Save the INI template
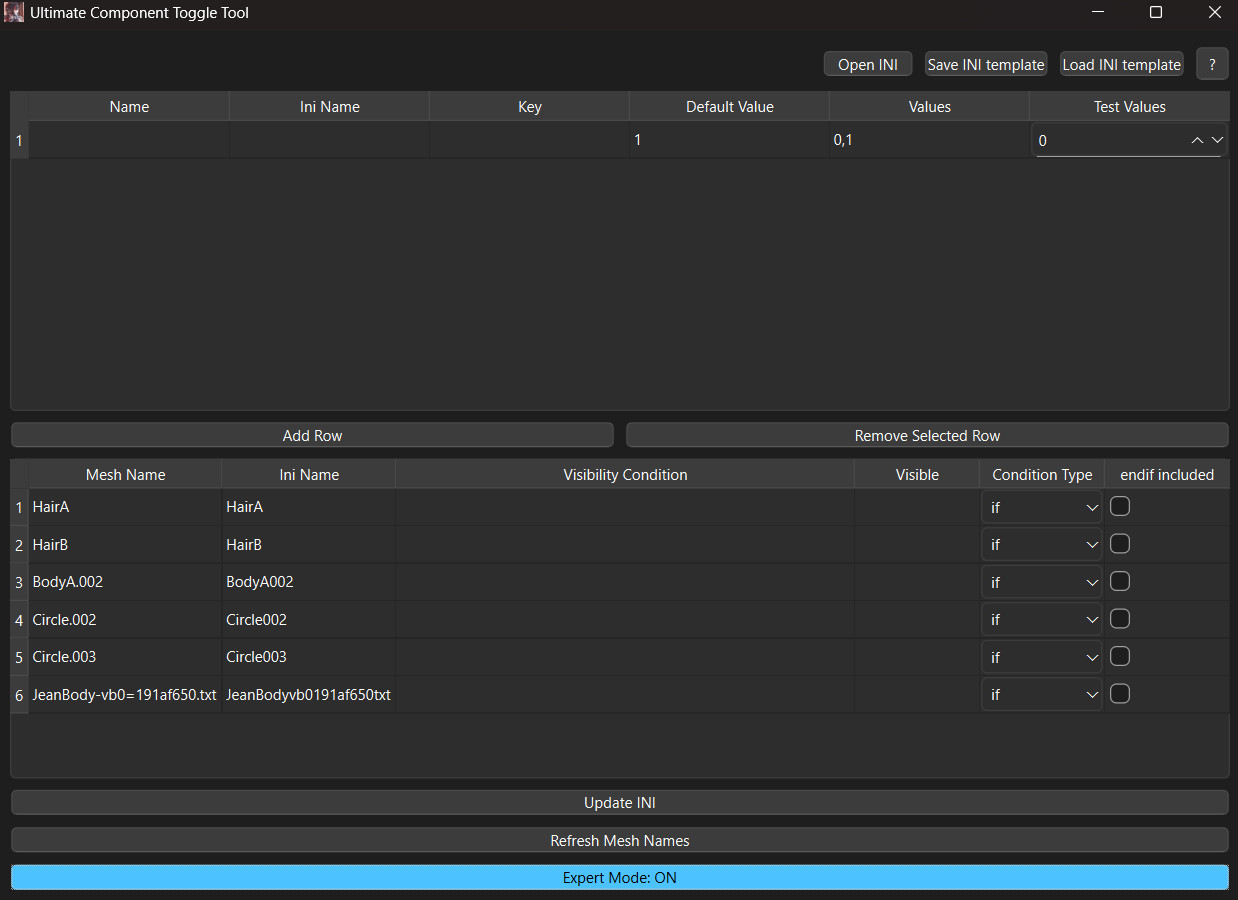 pos(985,63)
